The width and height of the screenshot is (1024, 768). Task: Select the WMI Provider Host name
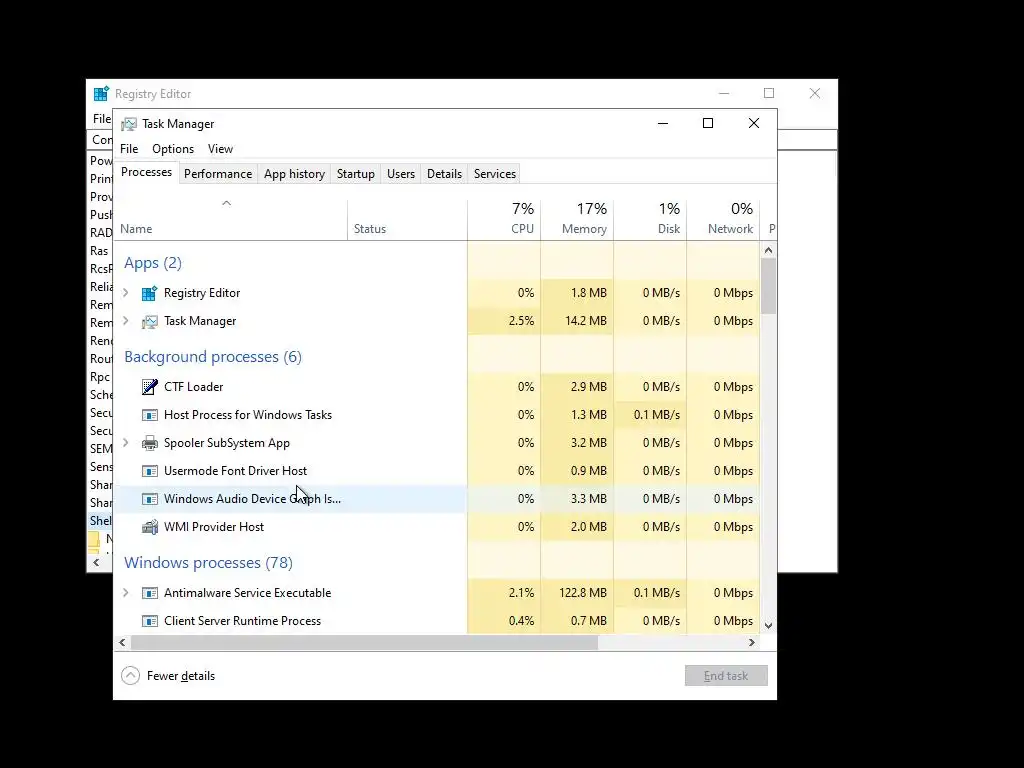pyautogui.click(x=214, y=526)
